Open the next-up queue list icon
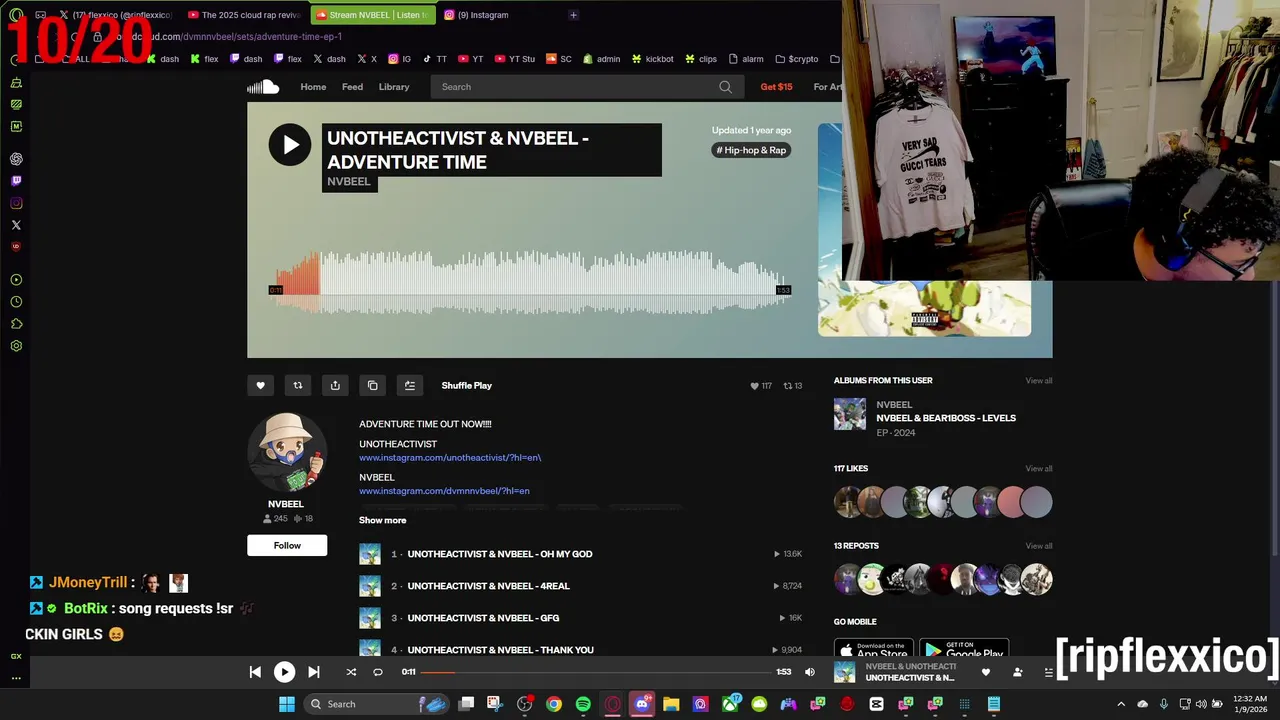The image size is (1280, 720). [x=1048, y=672]
